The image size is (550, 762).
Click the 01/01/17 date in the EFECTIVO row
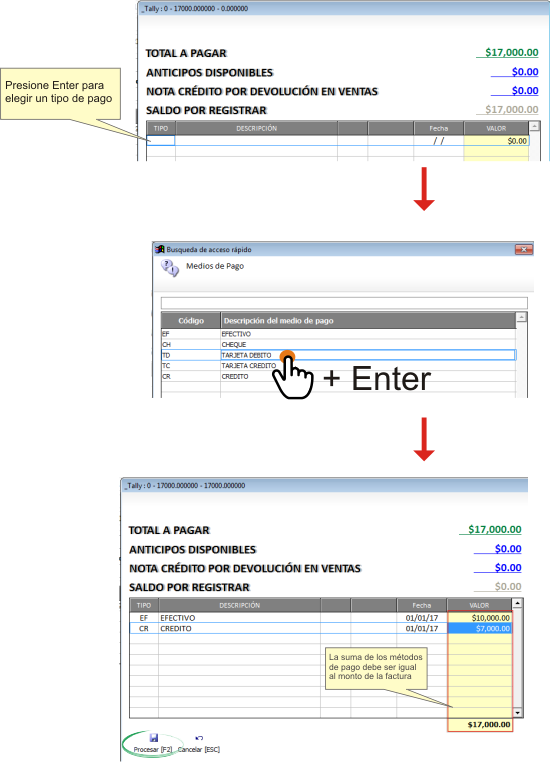(422, 618)
